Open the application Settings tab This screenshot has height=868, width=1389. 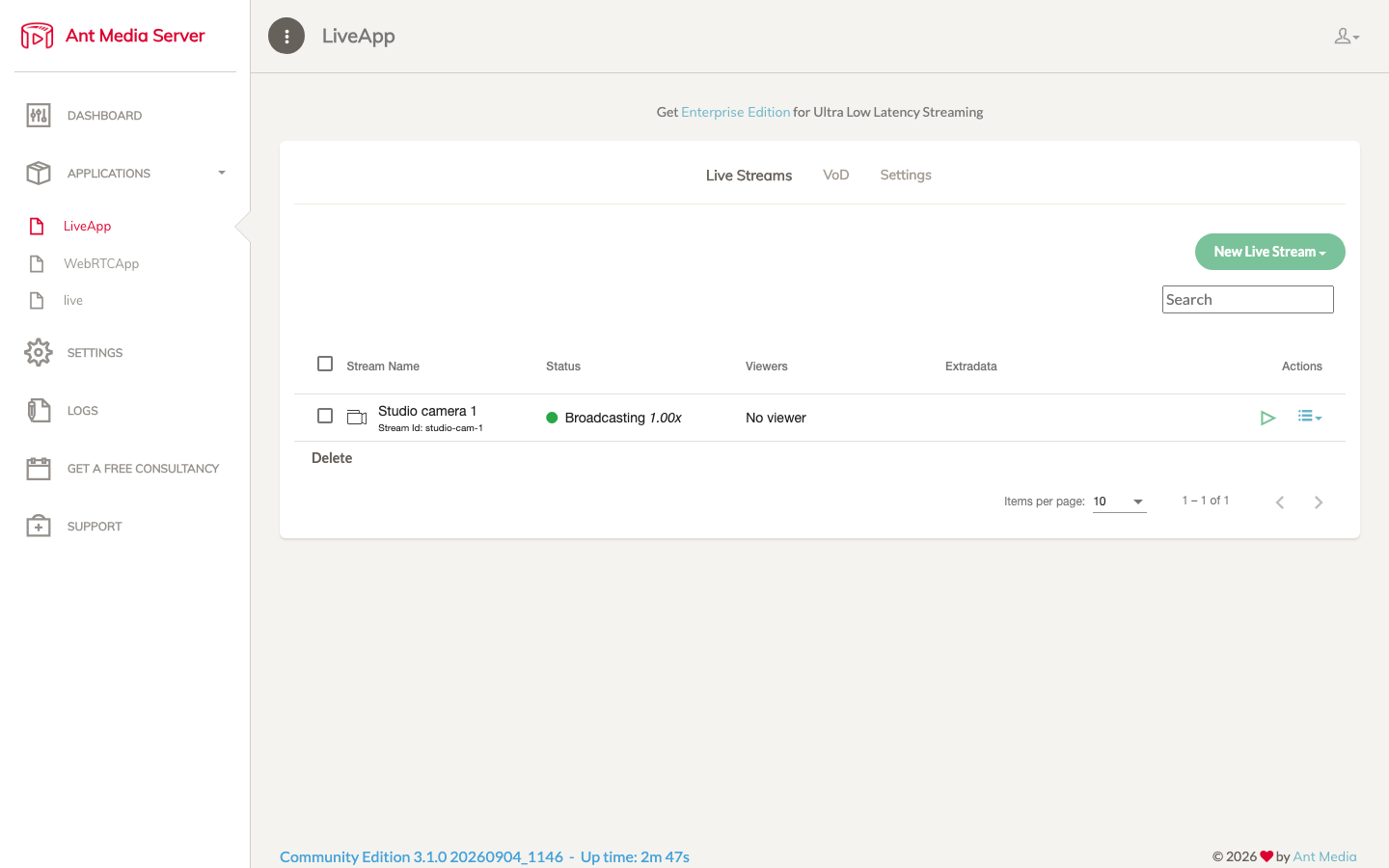pyautogui.click(x=906, y=176)
